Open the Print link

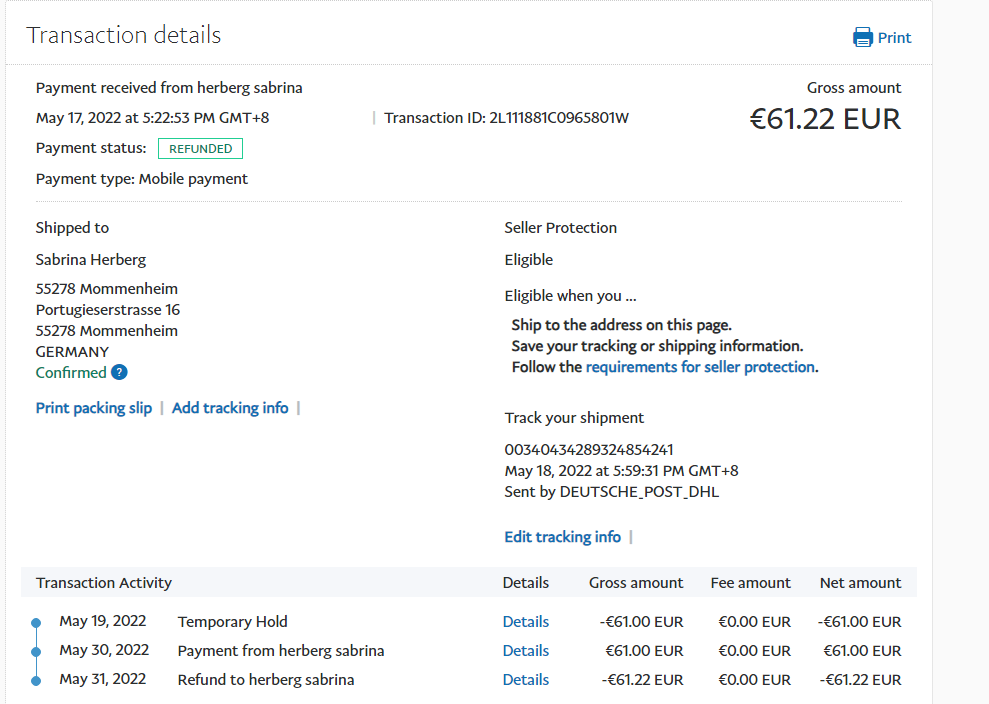894,38
